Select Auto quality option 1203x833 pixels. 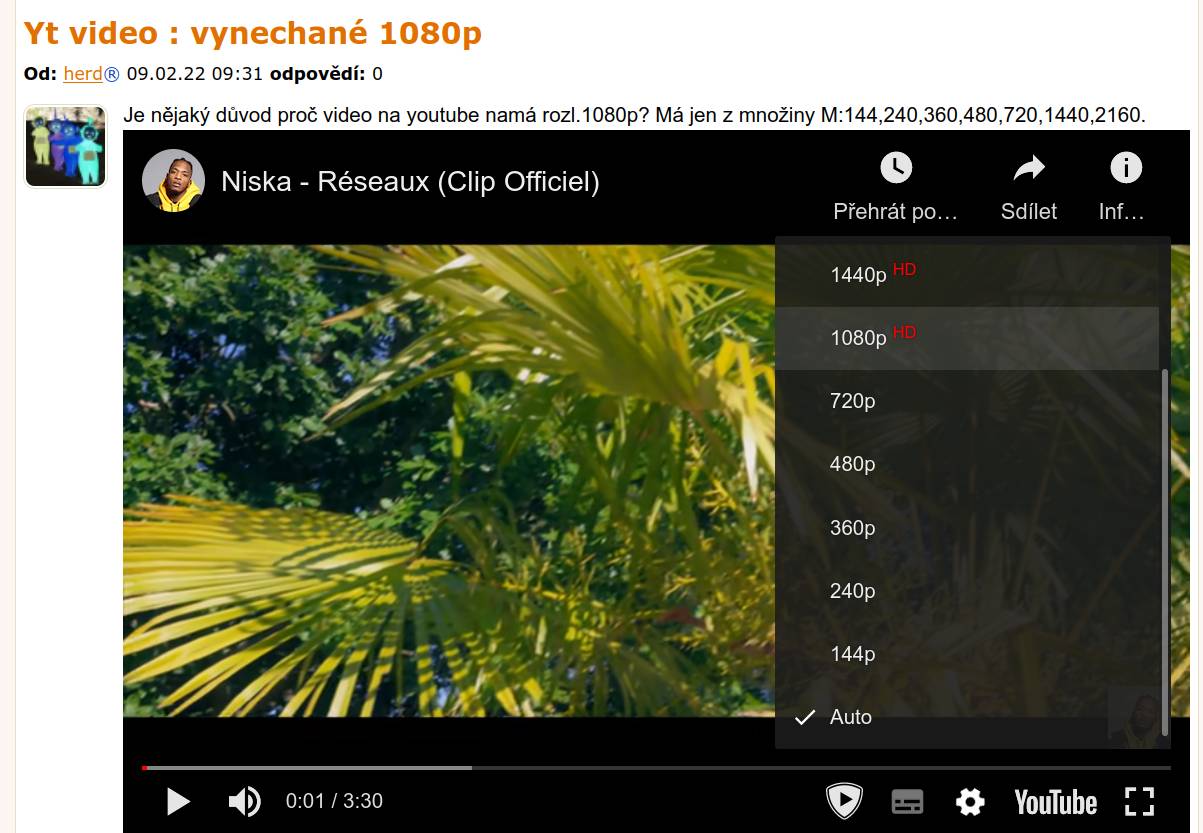pos(967,716)
